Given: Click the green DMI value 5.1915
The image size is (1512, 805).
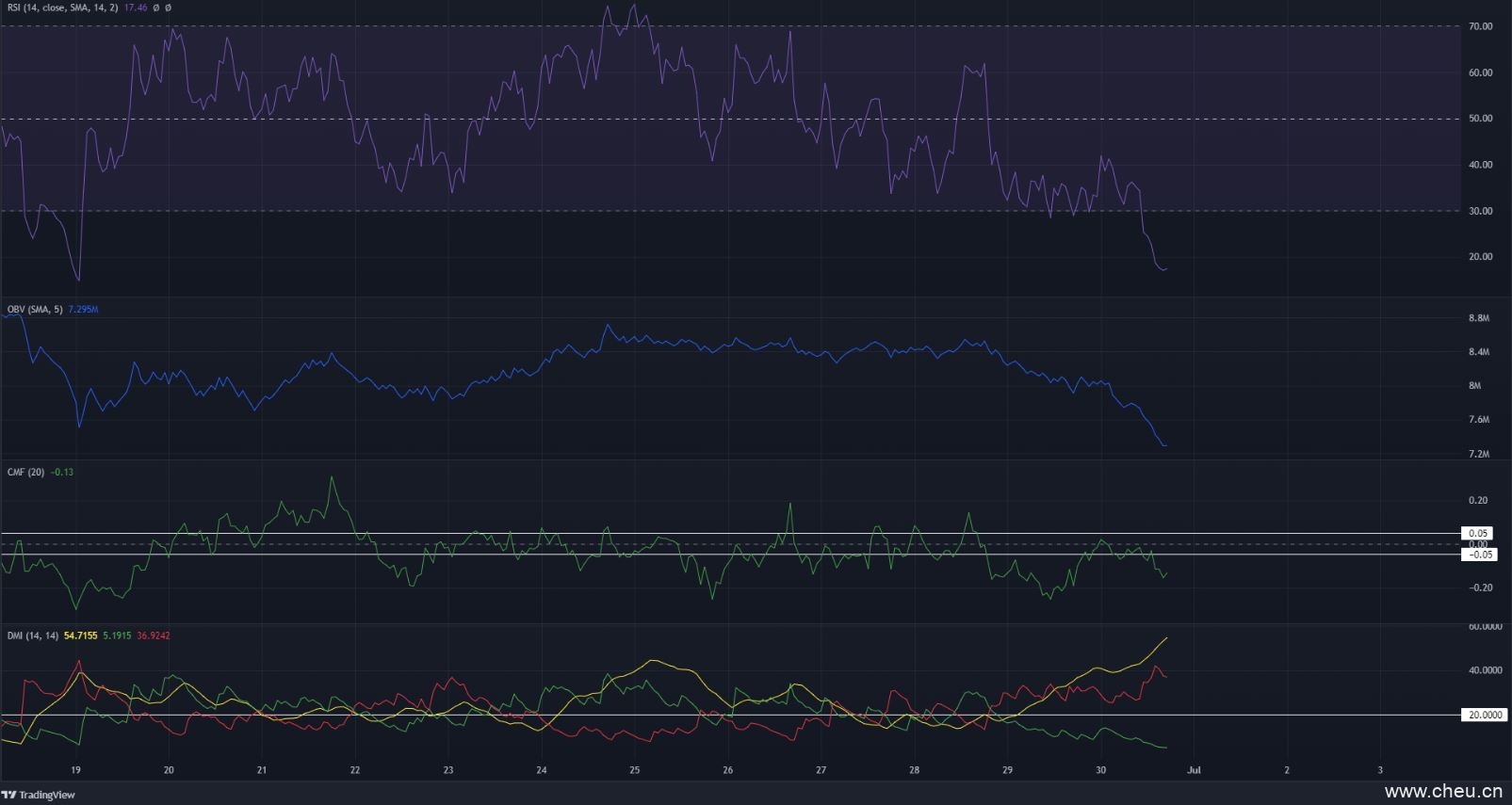Looking at the screenshot, I should (x=117, y=636).
